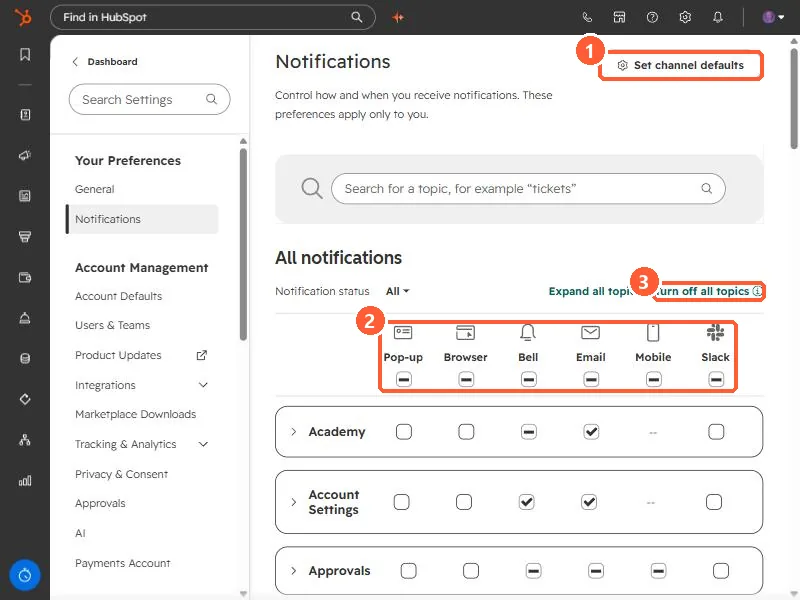The width and height of the screenshot is (800, 600).
Task: Click the search icon in Find in HubSpot
Action: [357, 17]
